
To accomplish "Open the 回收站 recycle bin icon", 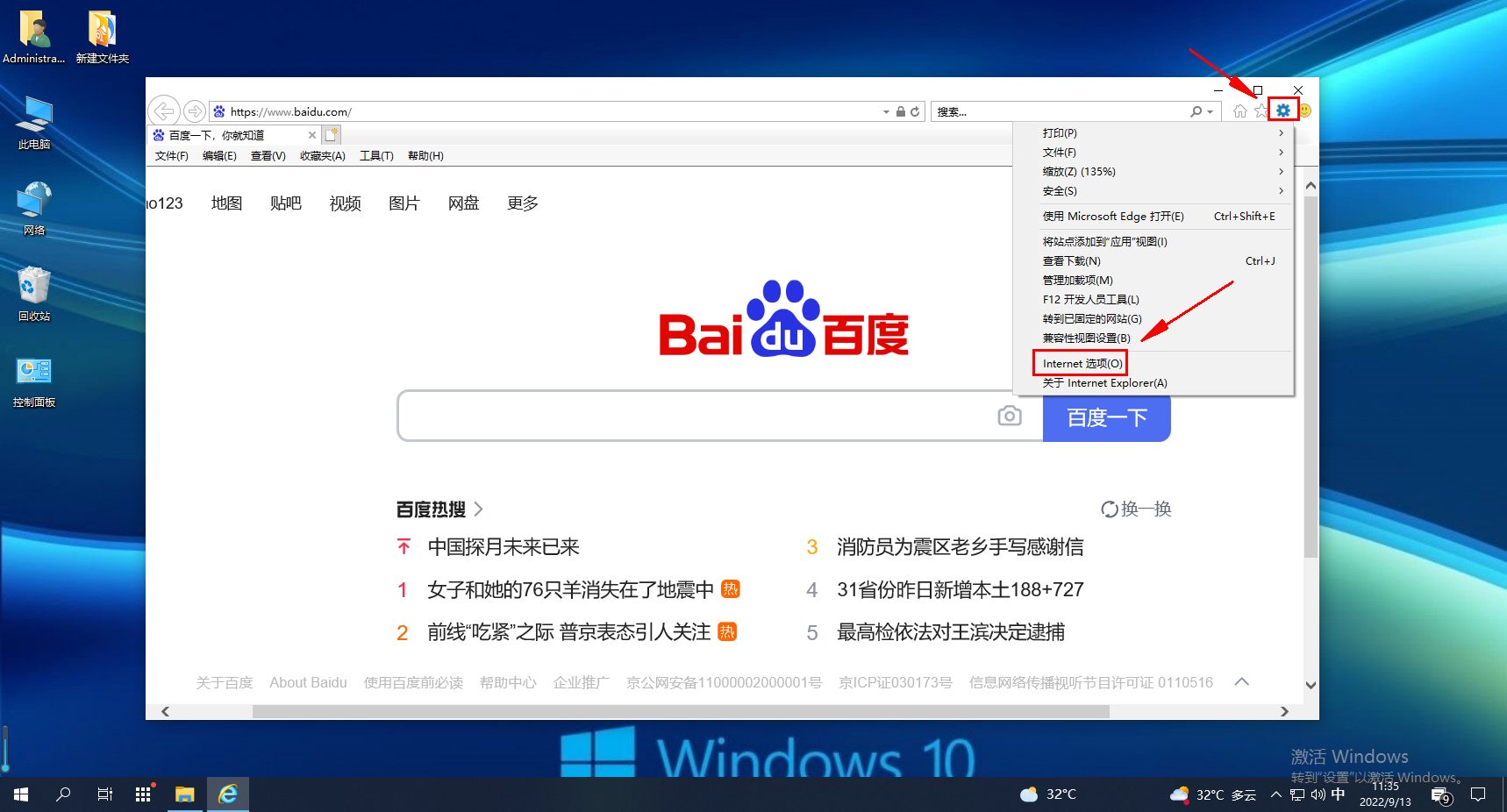I will (x=34, y=295).
